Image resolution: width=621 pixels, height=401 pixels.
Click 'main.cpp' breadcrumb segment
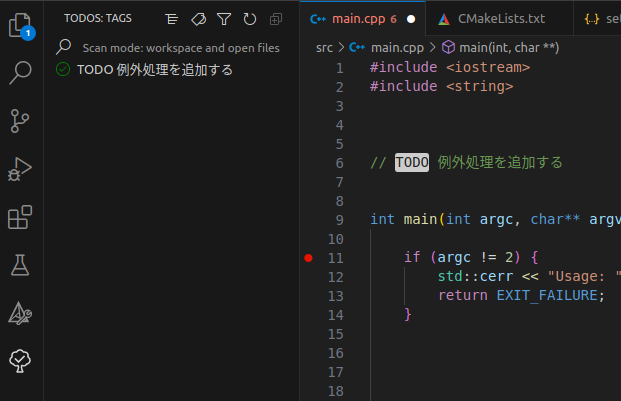coord(397,48)
